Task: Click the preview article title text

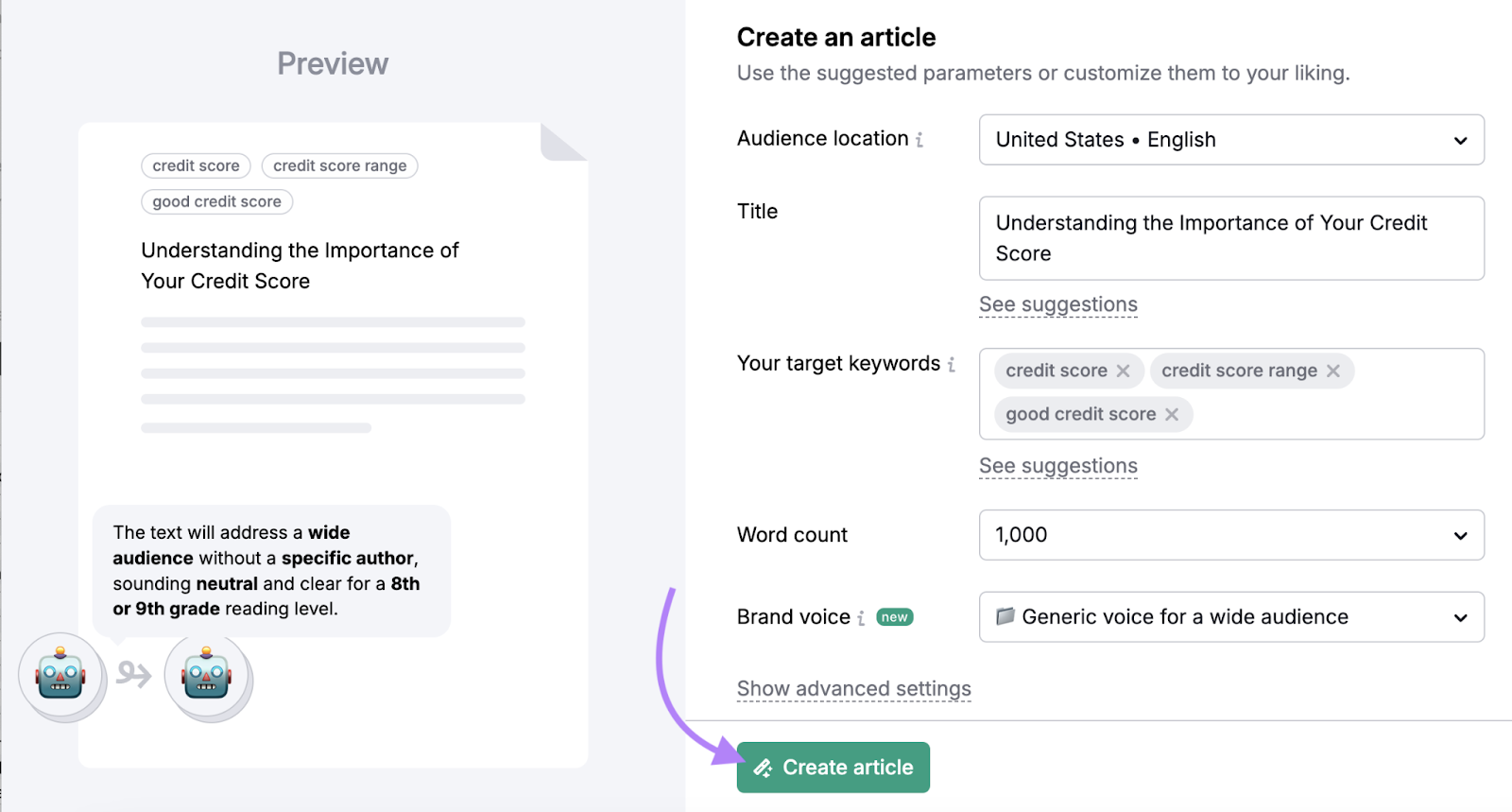Action: point(300,266)
